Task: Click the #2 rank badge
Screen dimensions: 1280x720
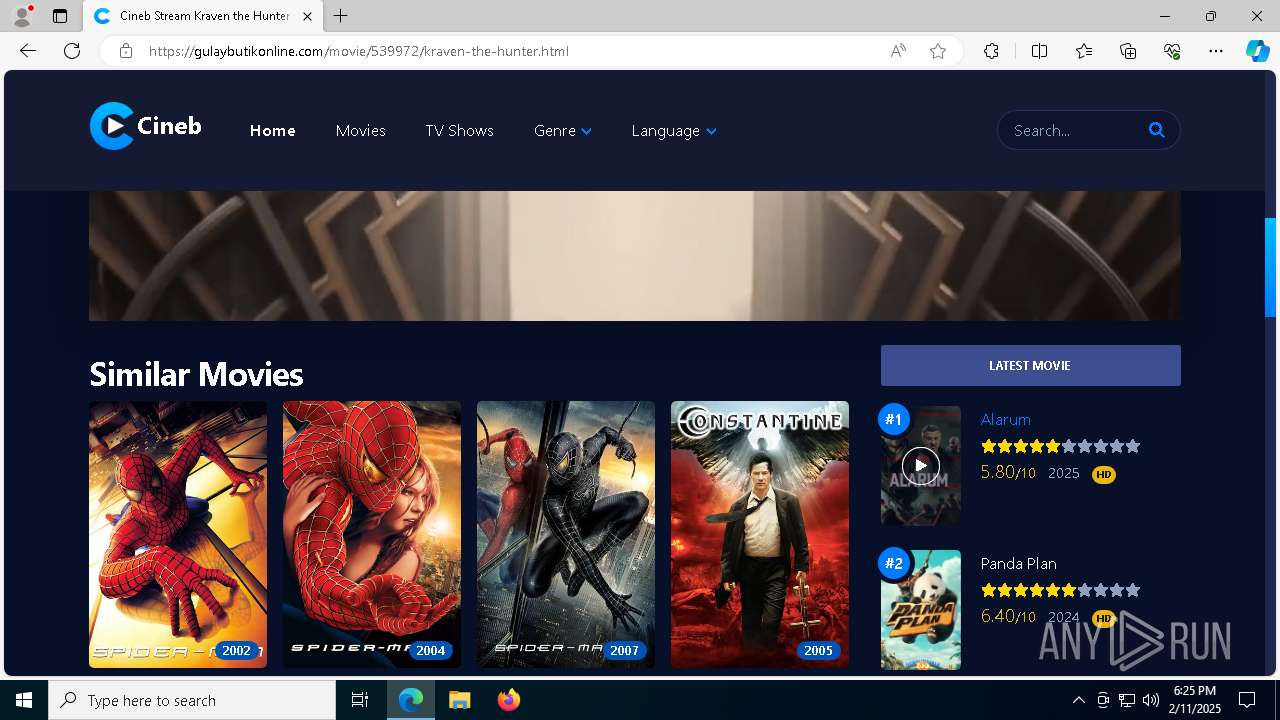Action: coord(894,563)
